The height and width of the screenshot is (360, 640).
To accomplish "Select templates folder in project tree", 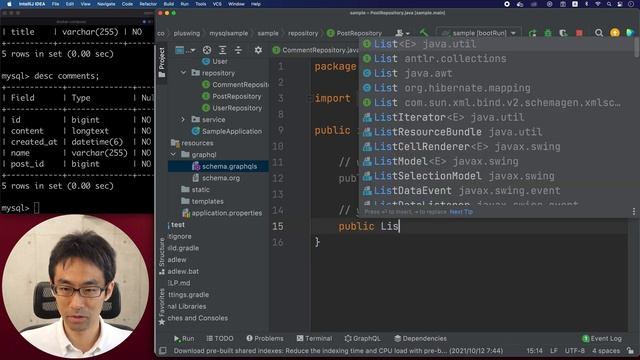I will [x=202, y=201].
